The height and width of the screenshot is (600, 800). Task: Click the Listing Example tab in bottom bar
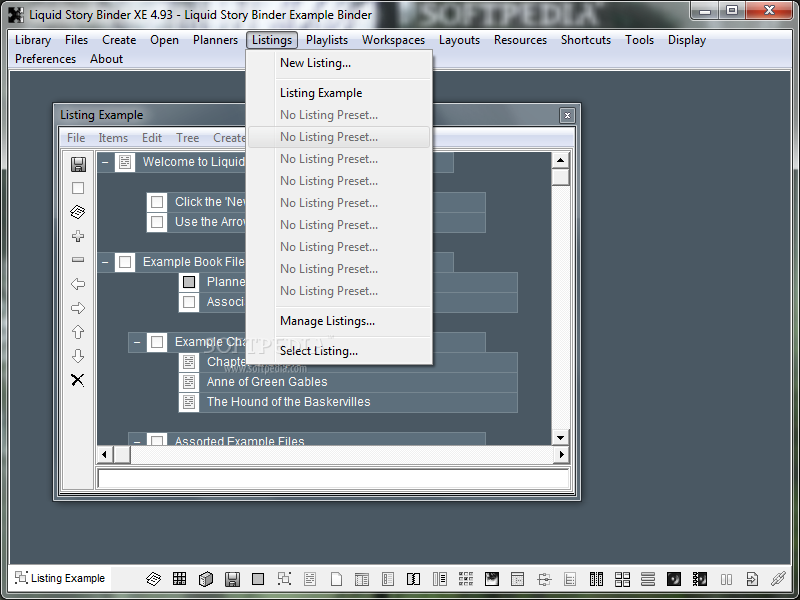pyautogui.click(x=60, y=578)
